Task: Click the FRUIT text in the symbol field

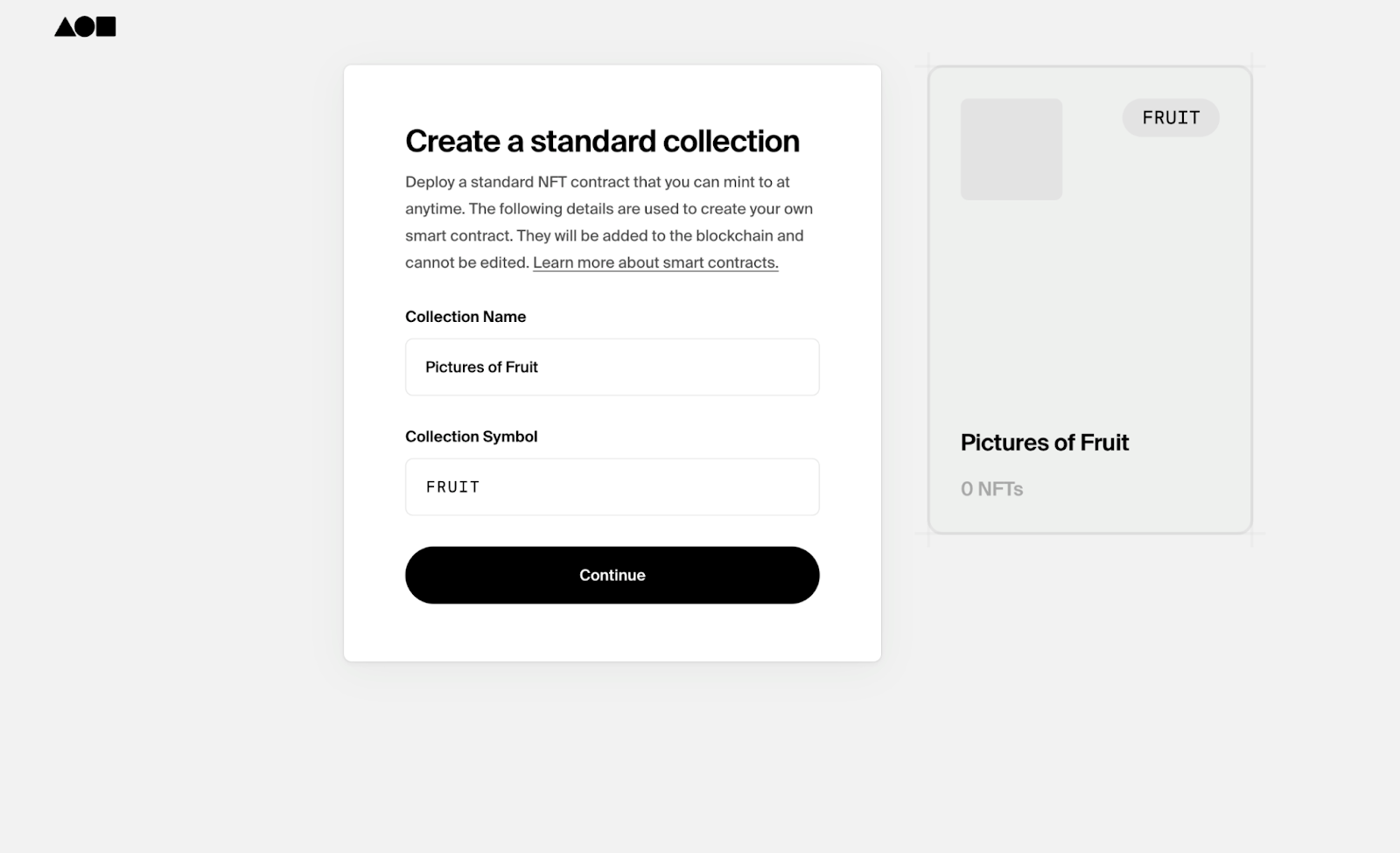Action: click(451, 486)
